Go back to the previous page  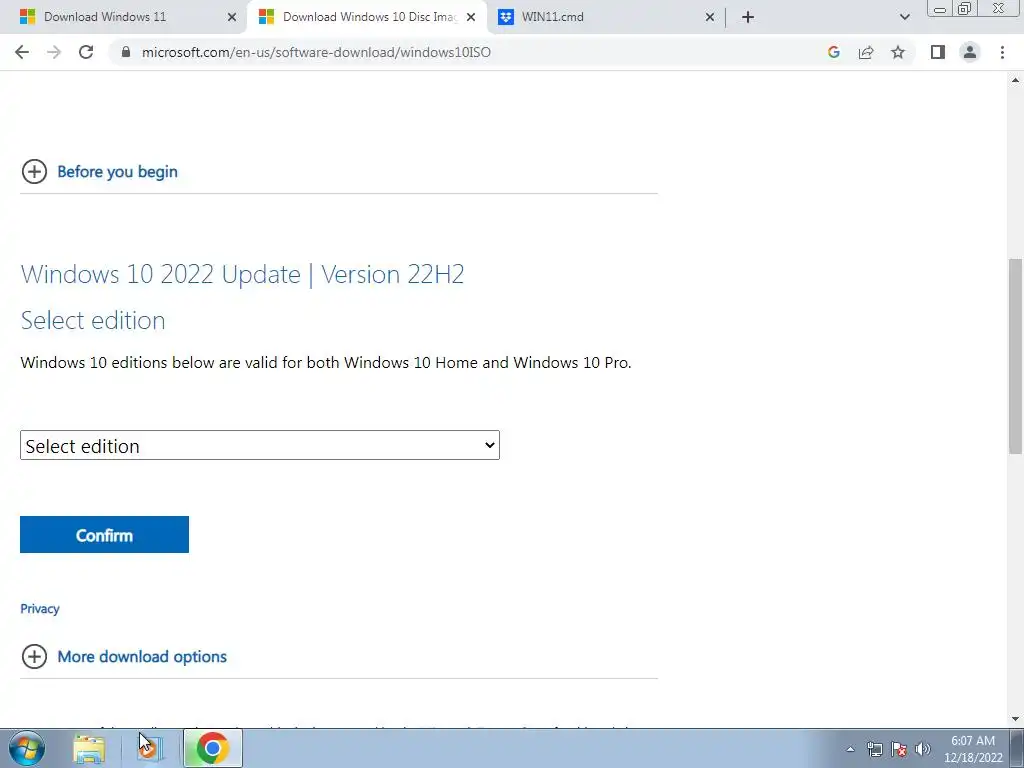coord(22,52)
